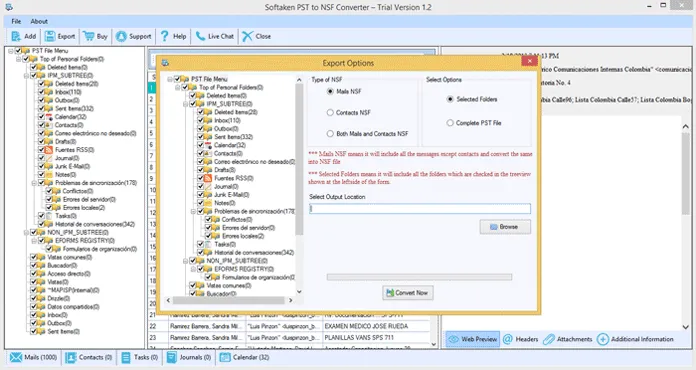
Task: Open Help question mark icon
Action: tap(165, 36)
